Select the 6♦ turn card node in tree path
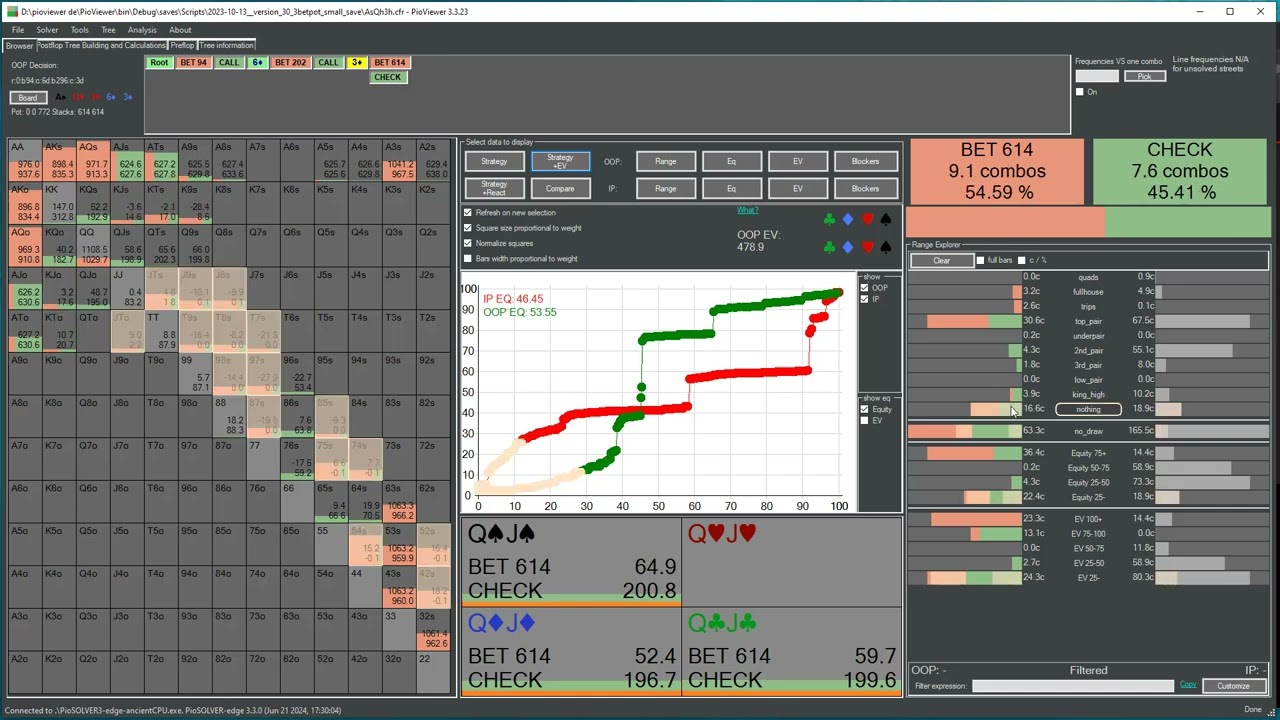Image resolution: width=1280 pixels, height=720 pixels. pyautogui.click(x=257, y=63)
